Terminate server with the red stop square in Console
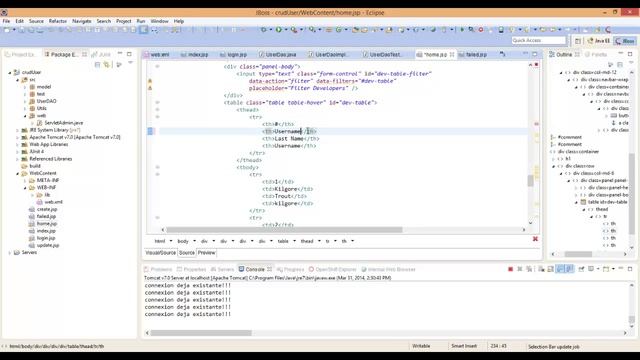Image resolution: width=640 pixels, height=360 pixels. 510,269
